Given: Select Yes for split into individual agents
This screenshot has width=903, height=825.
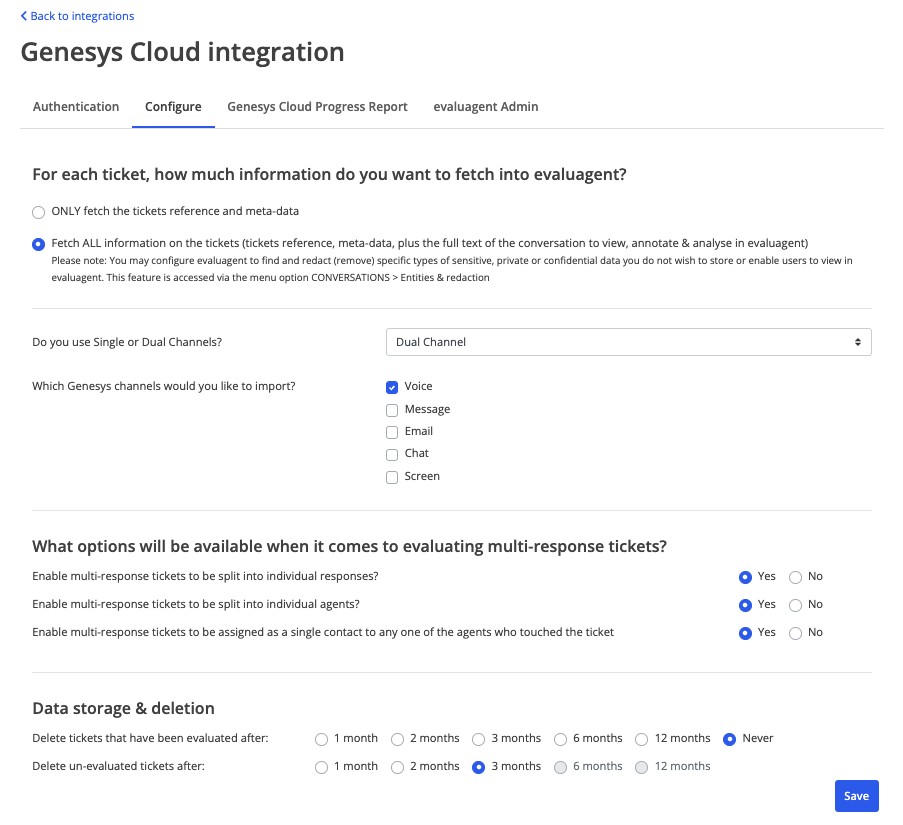Looking at the screenshot, I should (745, 605).
